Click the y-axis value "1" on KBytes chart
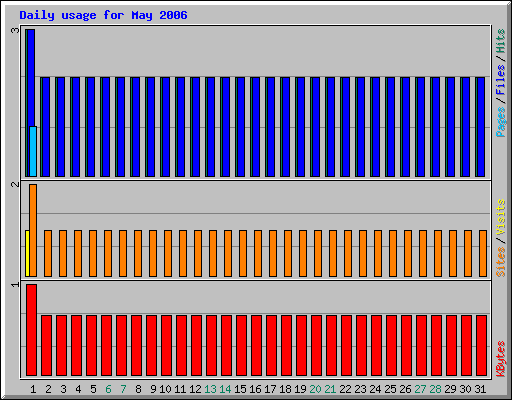 point(15,284)
